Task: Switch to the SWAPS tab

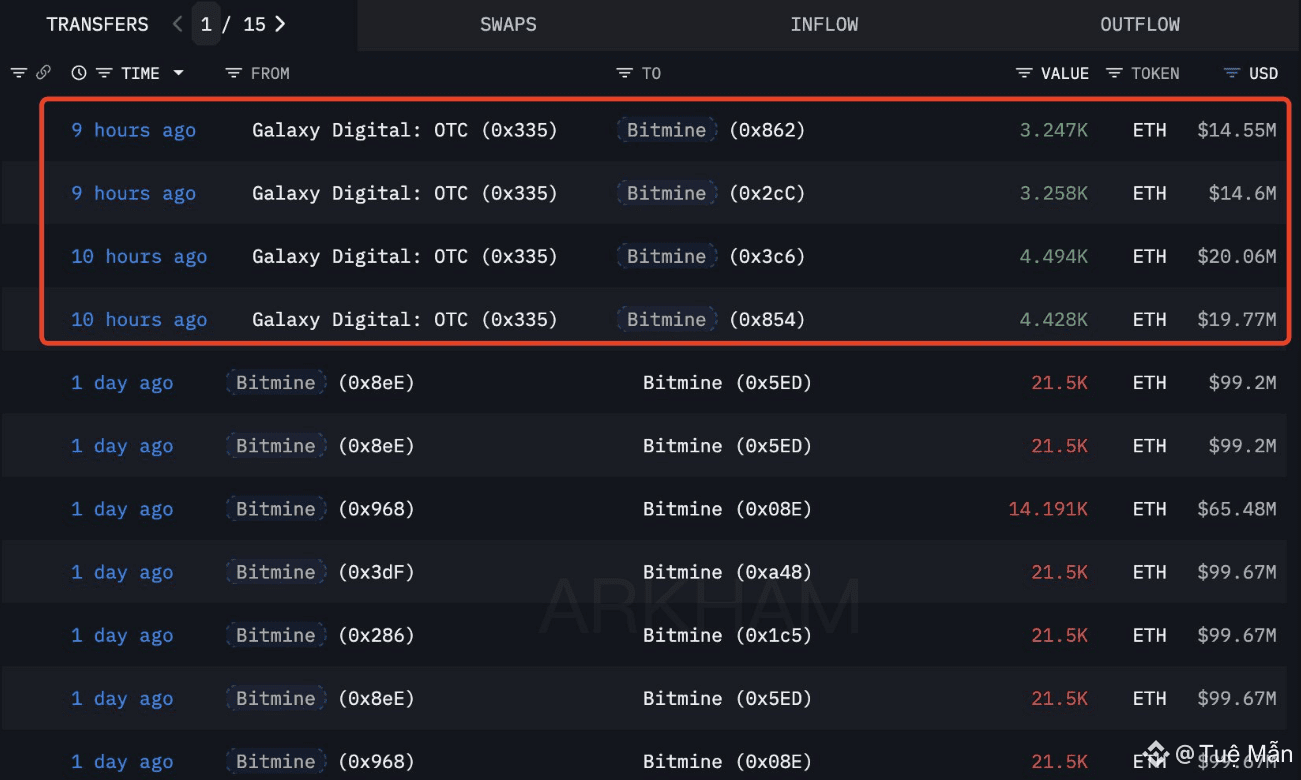Action: [x=508, y=24]
